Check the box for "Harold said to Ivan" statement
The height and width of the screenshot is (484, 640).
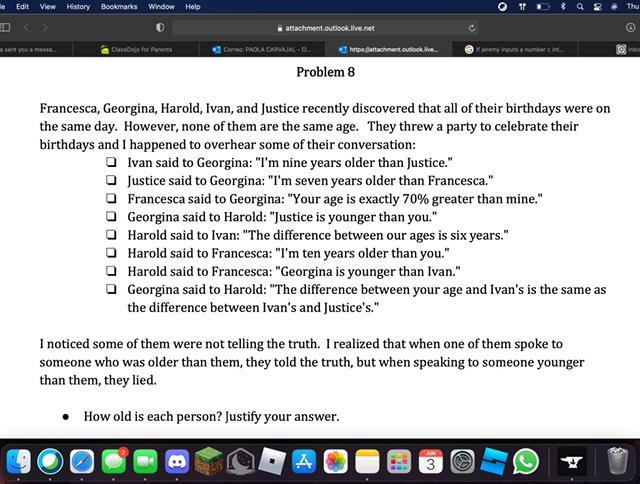pos(111,235)
